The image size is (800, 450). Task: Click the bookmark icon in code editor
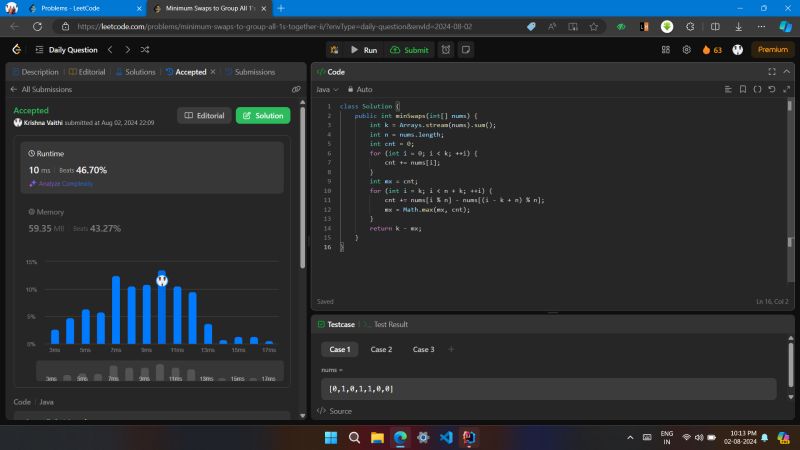(x=742, y=89)
